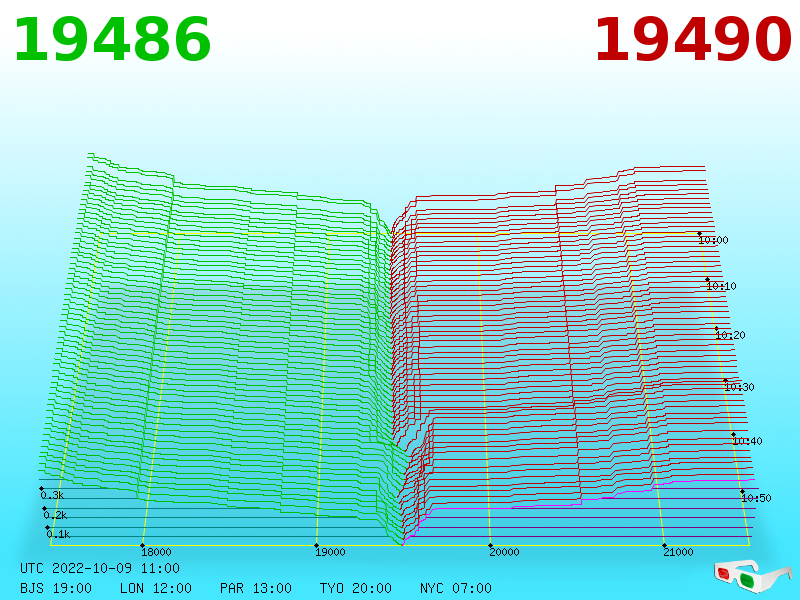Click the PAR 13:00 time label
Viewport: 800px width, 600px height.
click(256, 588)
